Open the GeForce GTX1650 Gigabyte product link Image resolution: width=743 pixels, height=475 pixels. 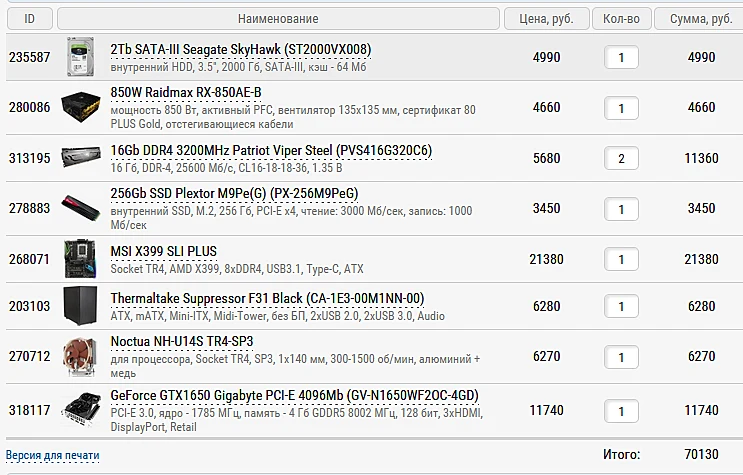(x=294, y=395)
